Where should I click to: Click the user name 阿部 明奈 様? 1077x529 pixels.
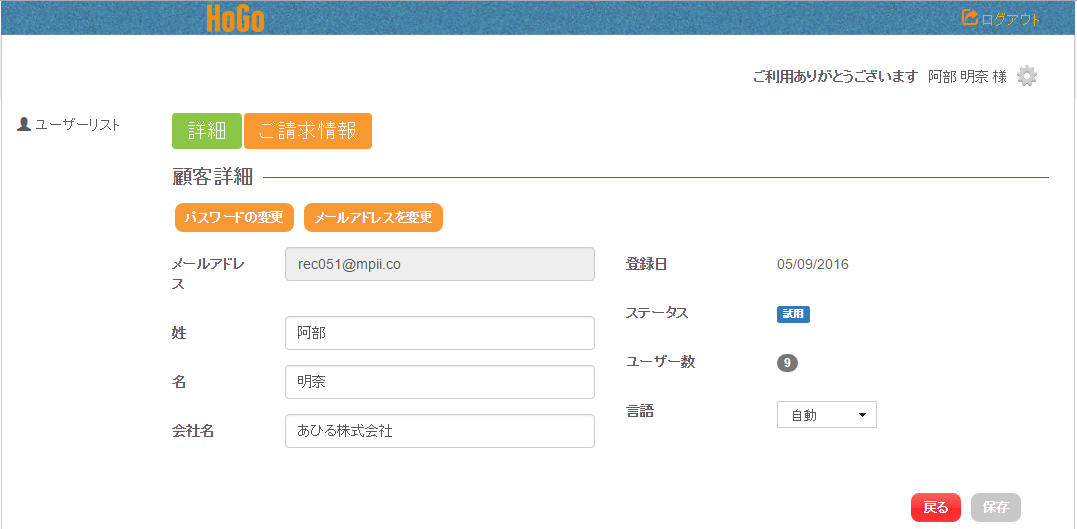[967, 77]
